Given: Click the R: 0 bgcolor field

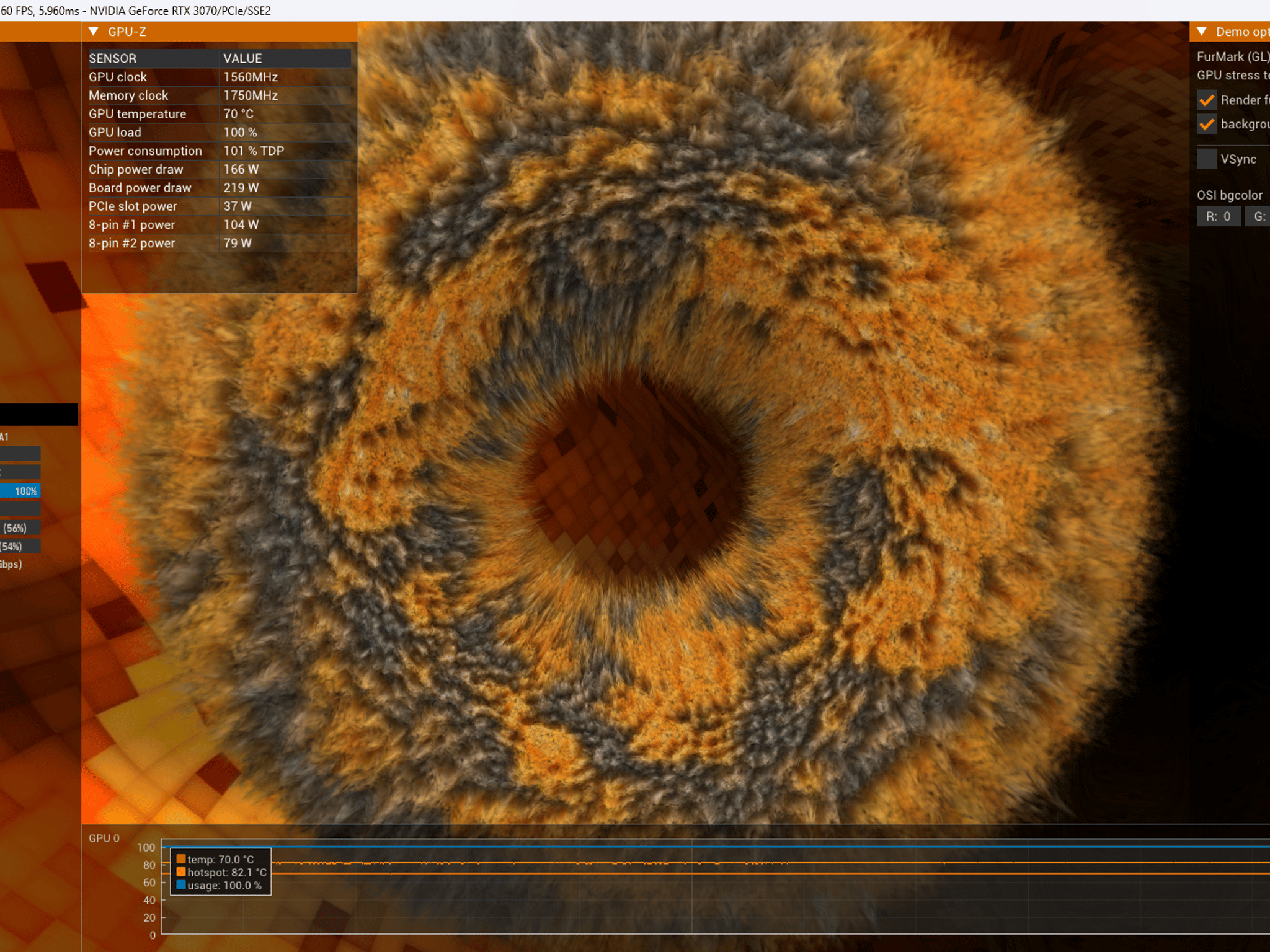Looking at the screenshot, I should [x=1219, y=216].
